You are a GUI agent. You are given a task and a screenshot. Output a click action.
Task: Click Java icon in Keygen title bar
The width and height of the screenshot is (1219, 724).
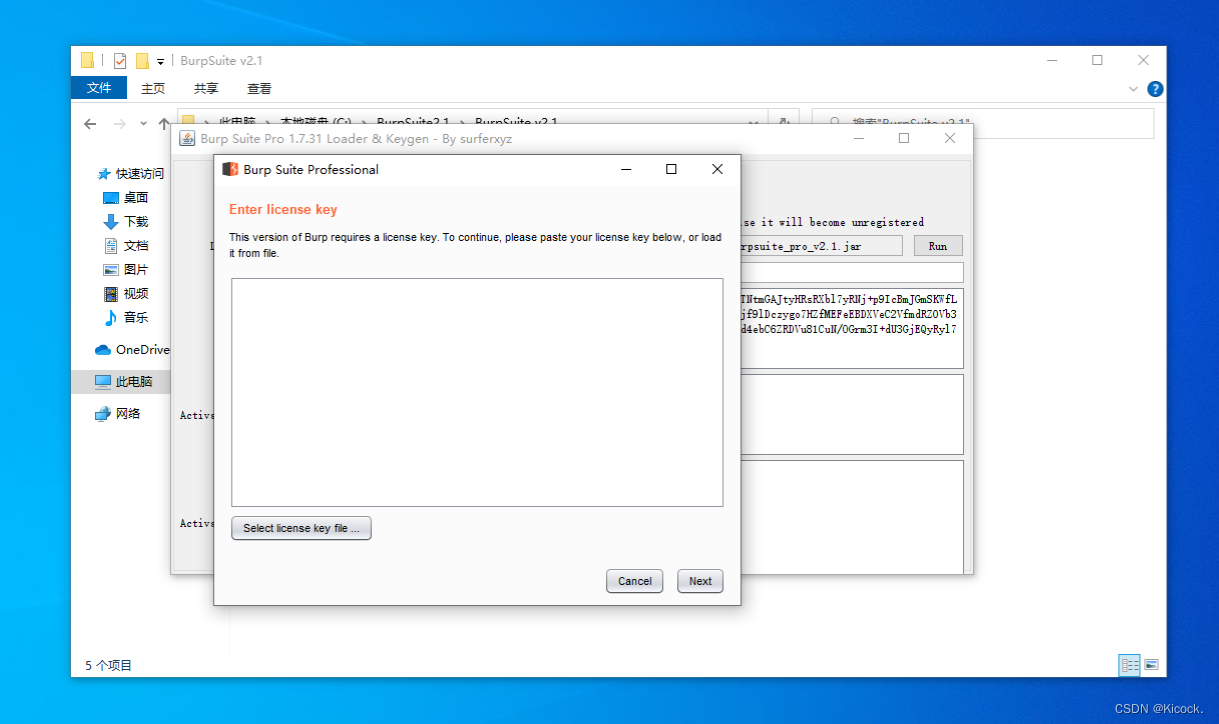(187, 138)
